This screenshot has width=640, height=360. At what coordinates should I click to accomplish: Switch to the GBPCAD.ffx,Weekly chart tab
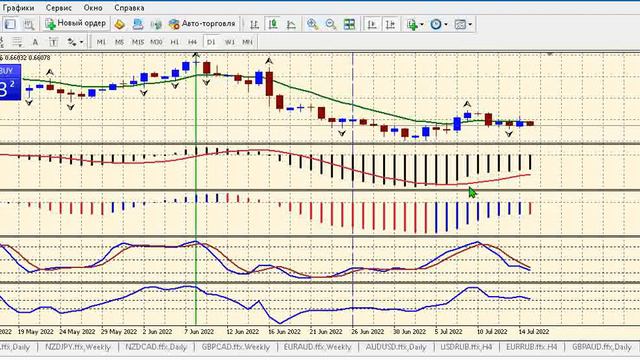tap(236, 347)
